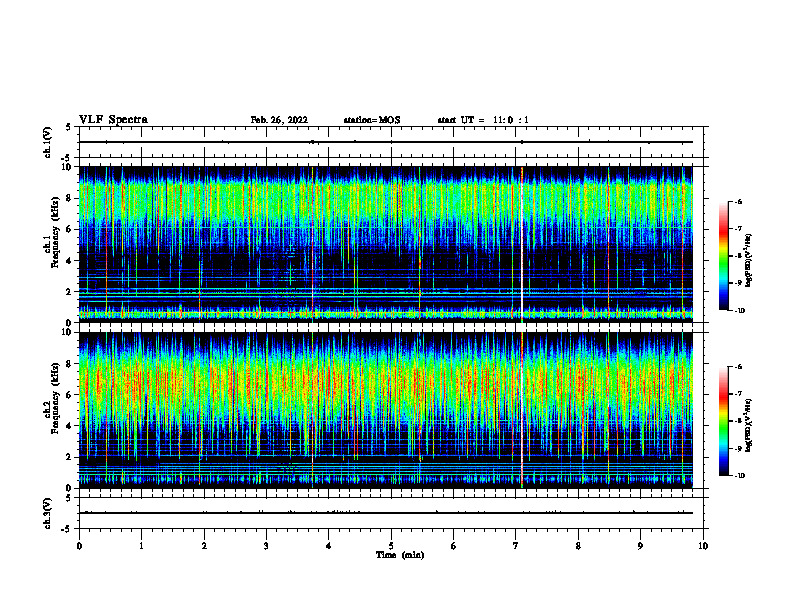Click the "VLF Spectra" plot title
This screenshot has width=792, height=612.
[113, 120]
